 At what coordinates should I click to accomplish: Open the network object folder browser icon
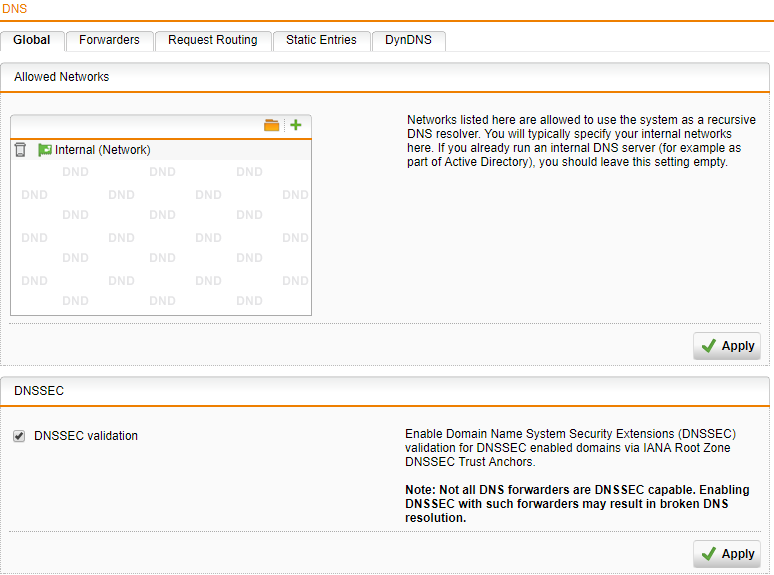pos(271,125)
